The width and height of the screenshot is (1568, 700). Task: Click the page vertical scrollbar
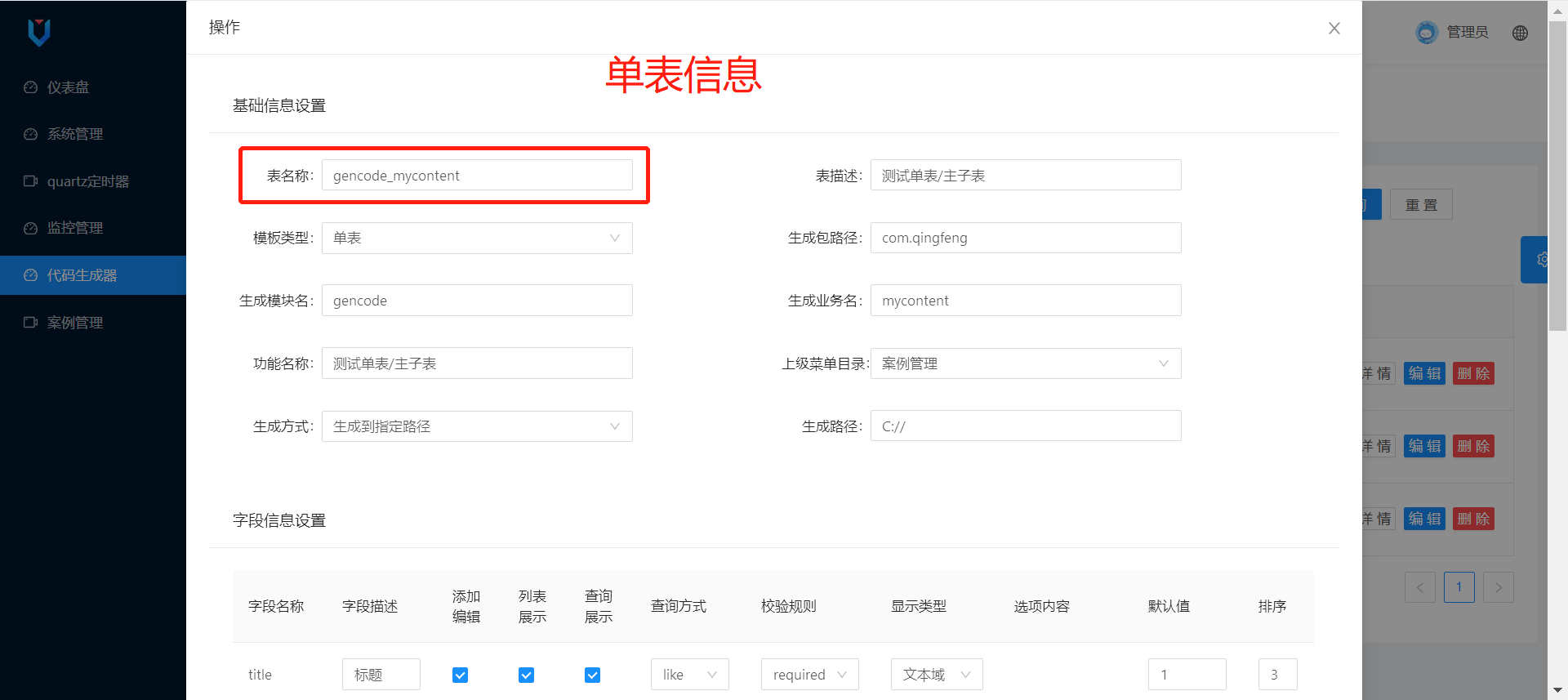pyautogui.click(x=1558, y=176)
